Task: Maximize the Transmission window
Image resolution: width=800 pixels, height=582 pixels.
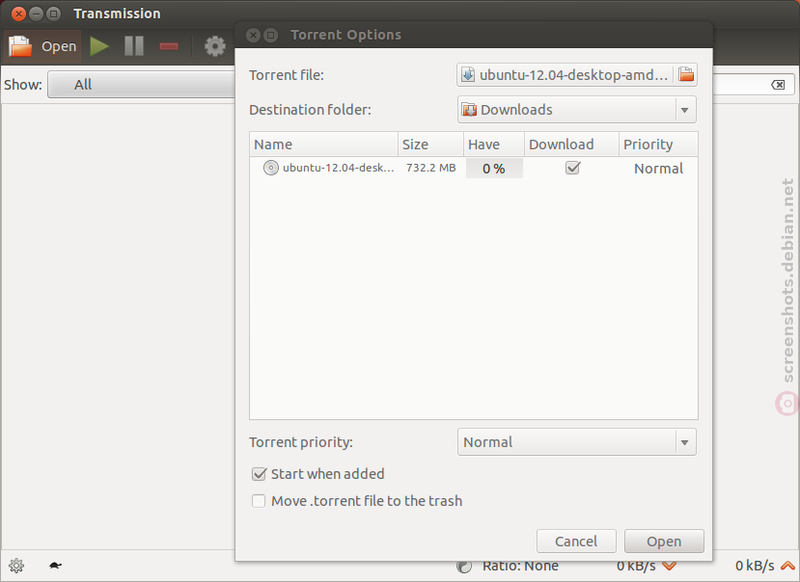Action: 53,14
